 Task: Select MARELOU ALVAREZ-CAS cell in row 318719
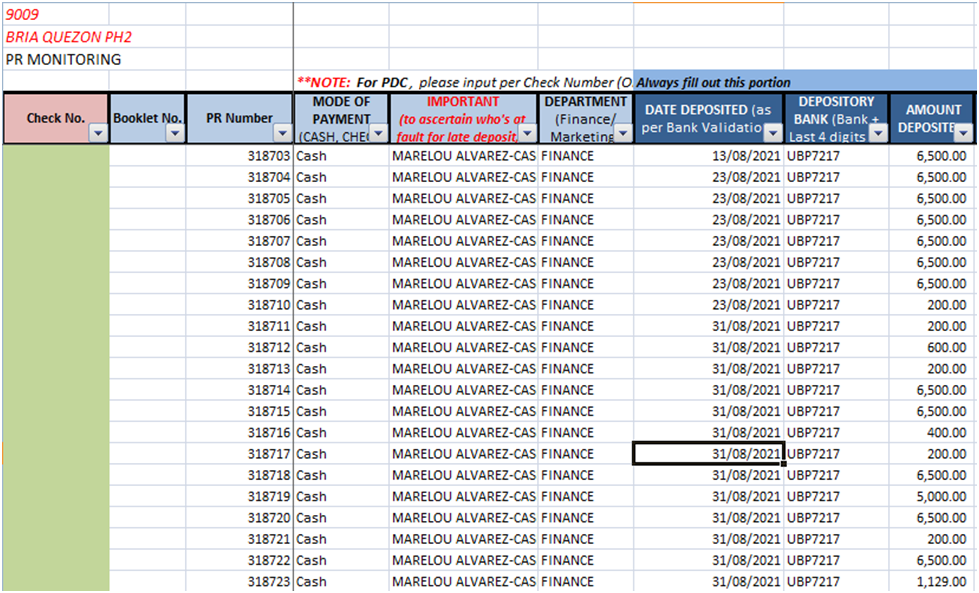[x=464, y=497]
